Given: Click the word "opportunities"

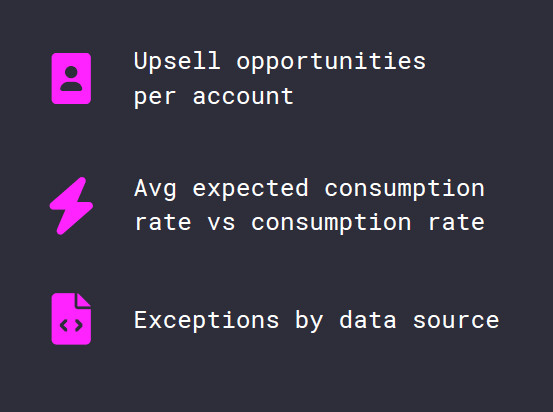Looking at the screenshot, I should point(331,62).
